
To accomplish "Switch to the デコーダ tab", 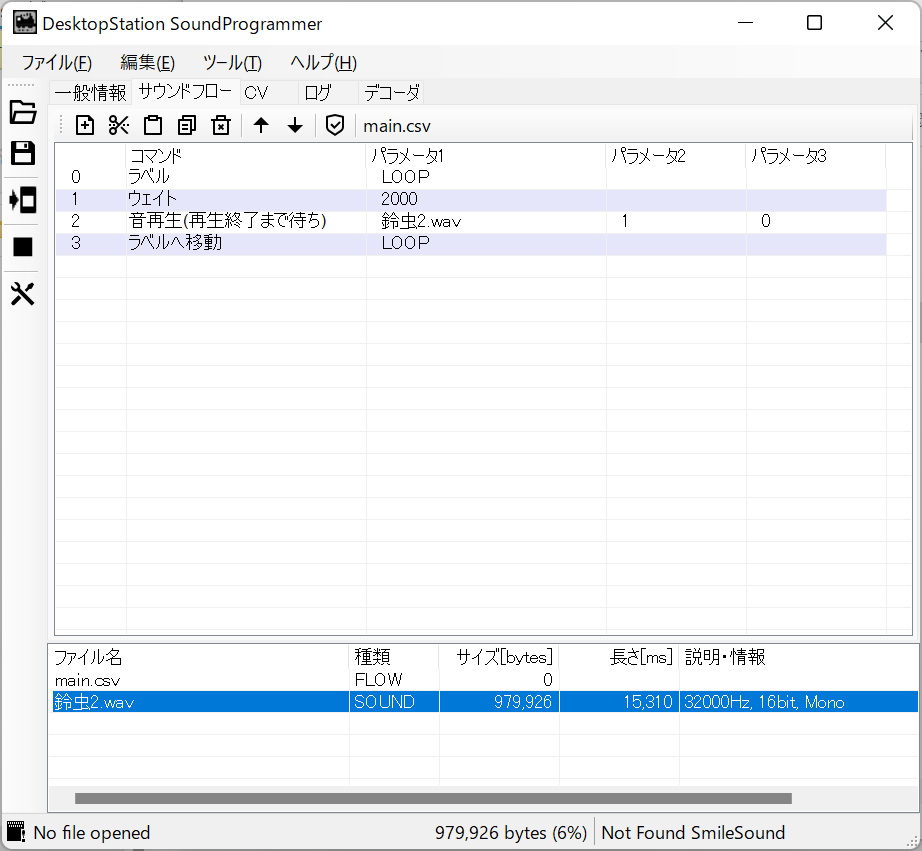I will [x=391, y=93].
